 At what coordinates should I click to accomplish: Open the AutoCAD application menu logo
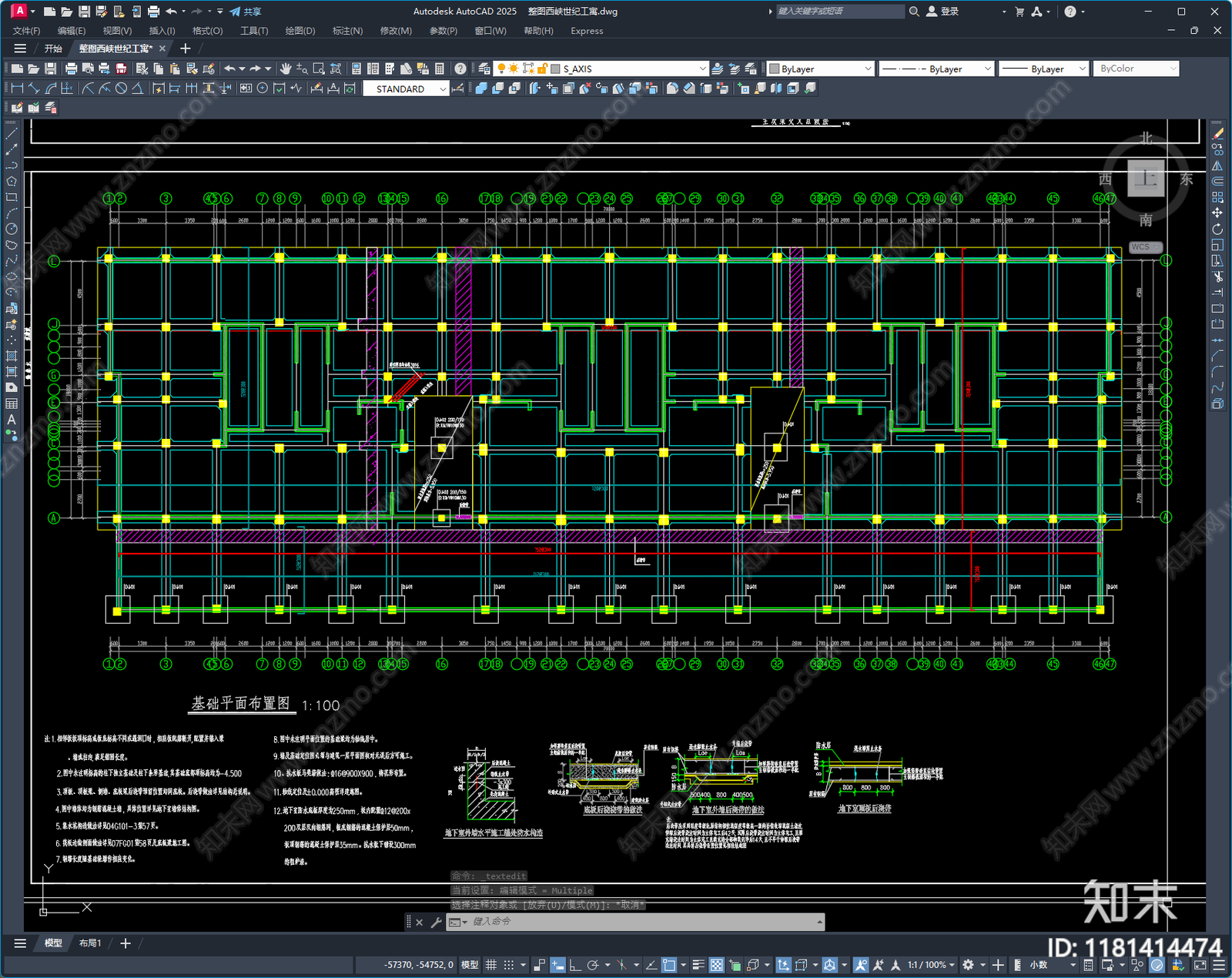19,11
